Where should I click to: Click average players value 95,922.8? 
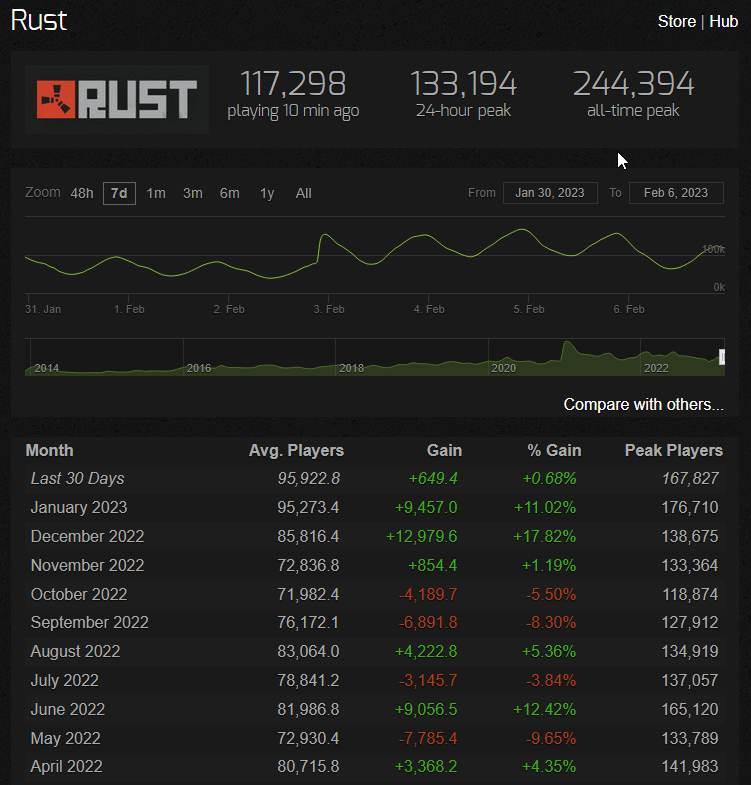pyautogui.click(x=309, y=479)
